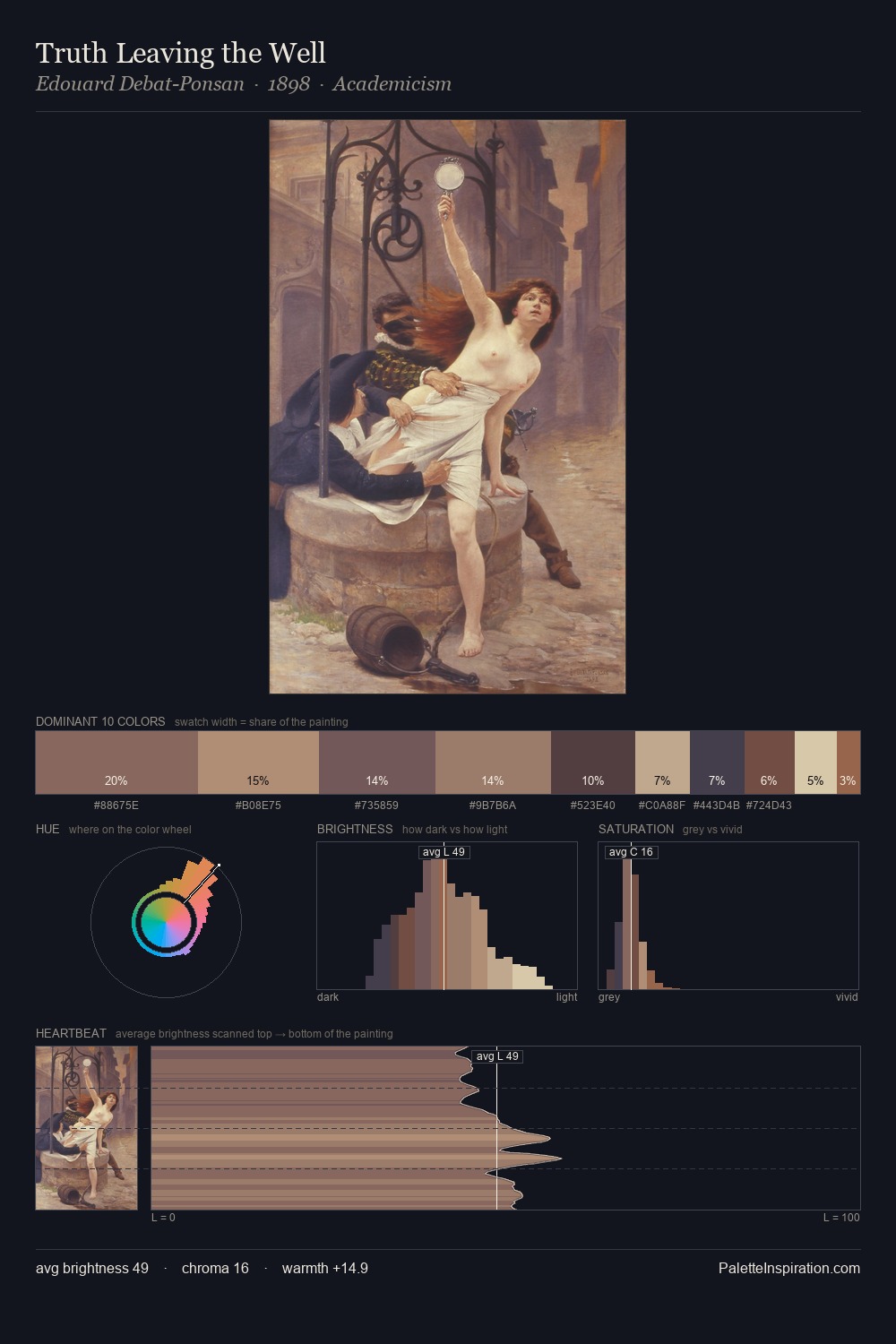Click the small heartbeat painting thumbnail

[x=87, y=1128]
